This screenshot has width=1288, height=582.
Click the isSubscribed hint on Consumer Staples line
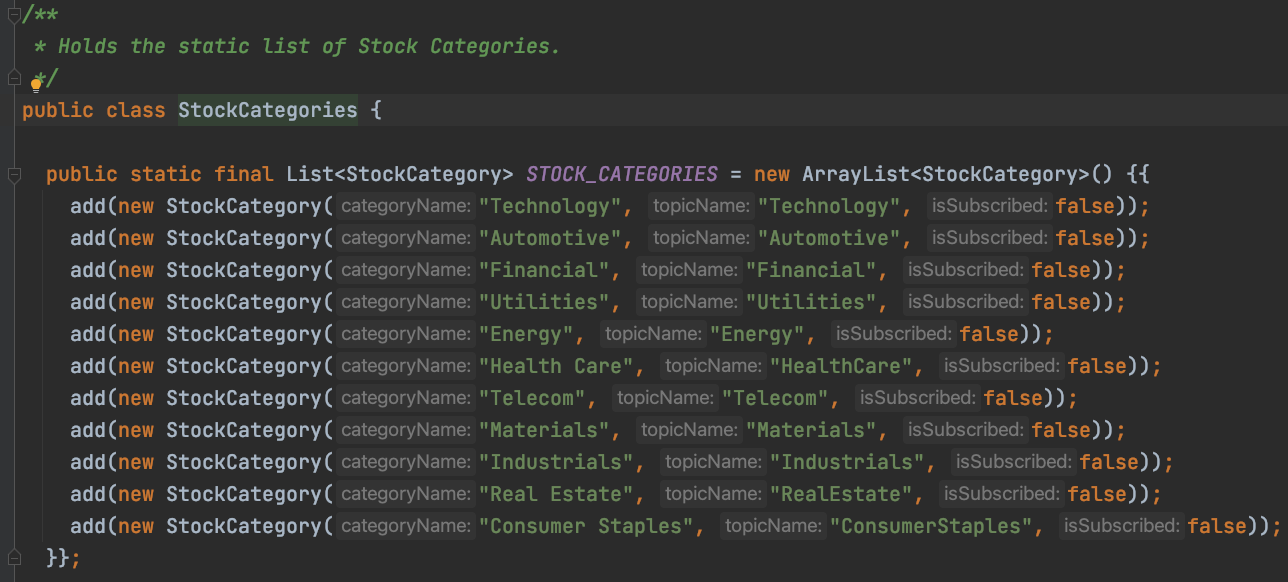click(1121, 526)
